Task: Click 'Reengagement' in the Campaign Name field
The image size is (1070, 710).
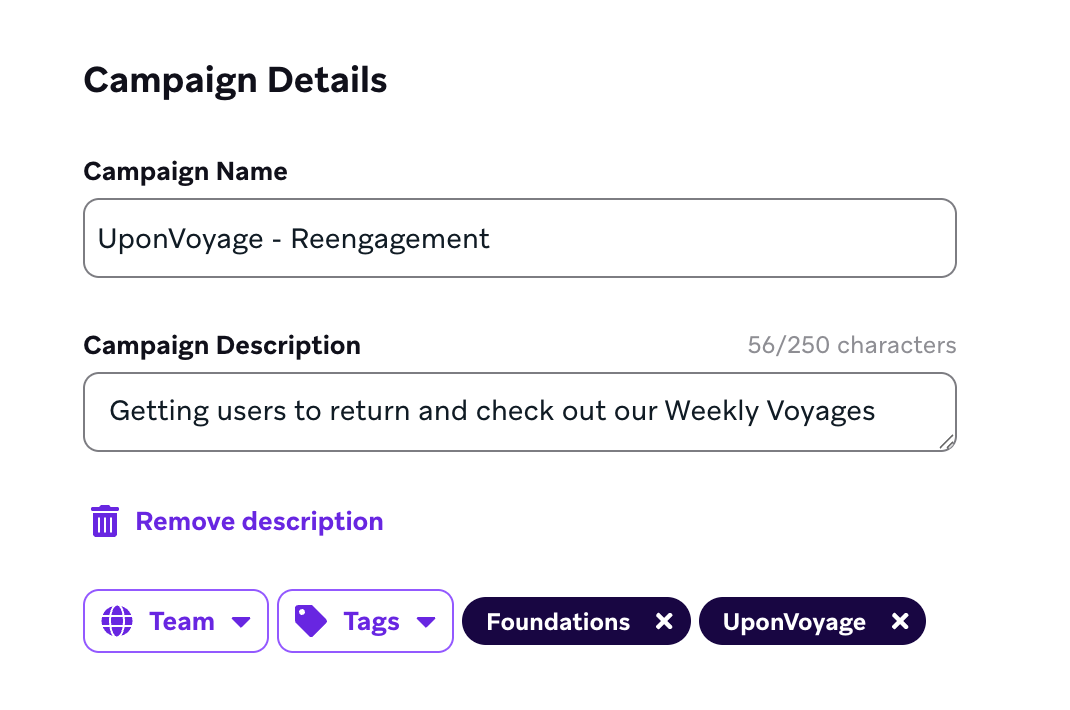Action: [390, 239]
